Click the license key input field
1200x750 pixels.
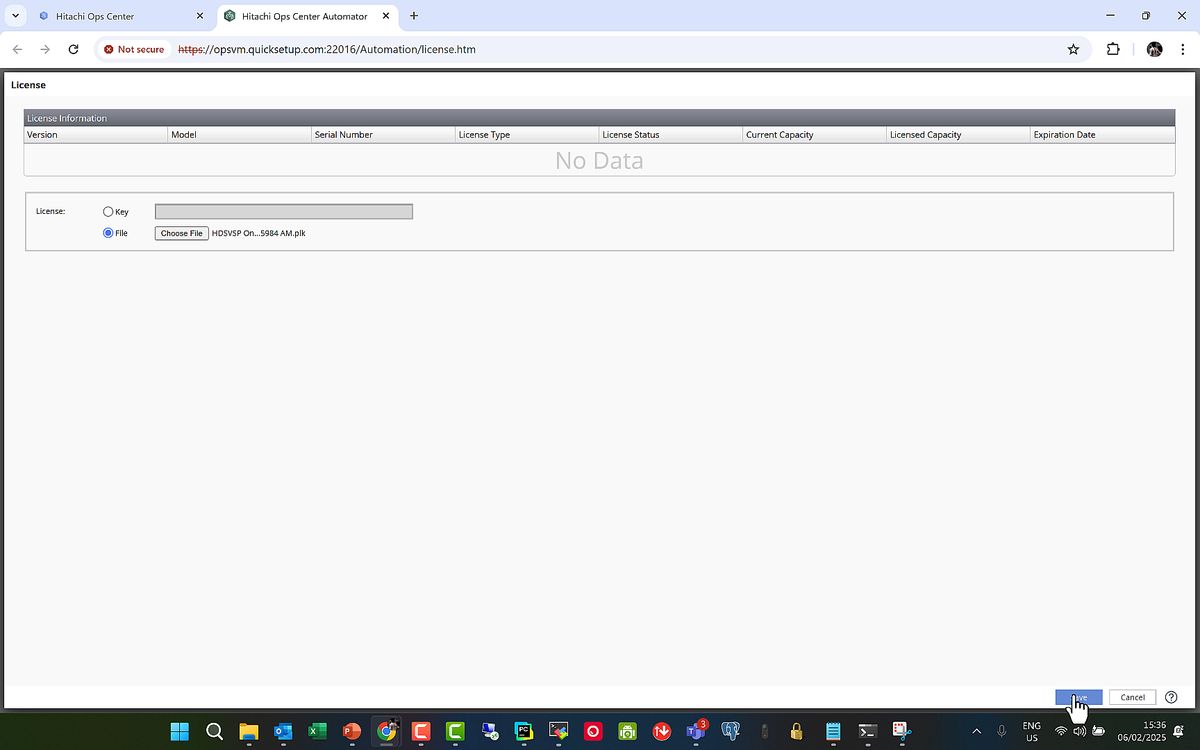tap(283, 212)
